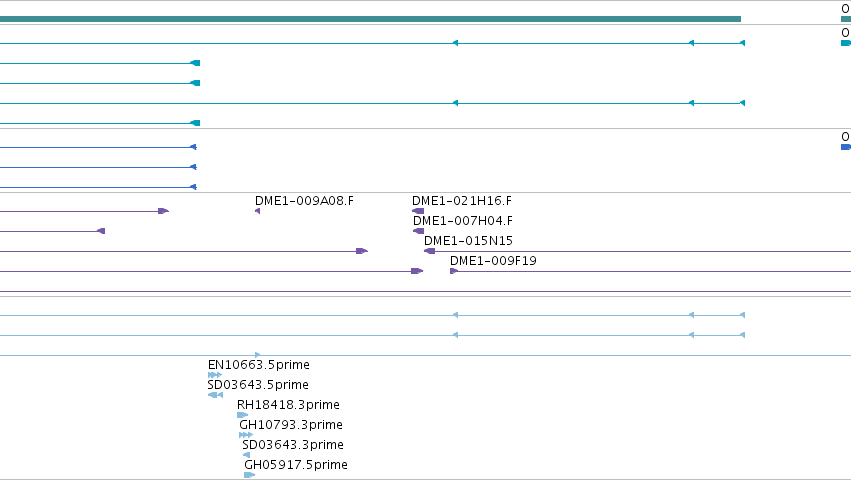Click the DME1-021H16.F label
Screen dimensions: 851x480
click(x=462, y=201)
